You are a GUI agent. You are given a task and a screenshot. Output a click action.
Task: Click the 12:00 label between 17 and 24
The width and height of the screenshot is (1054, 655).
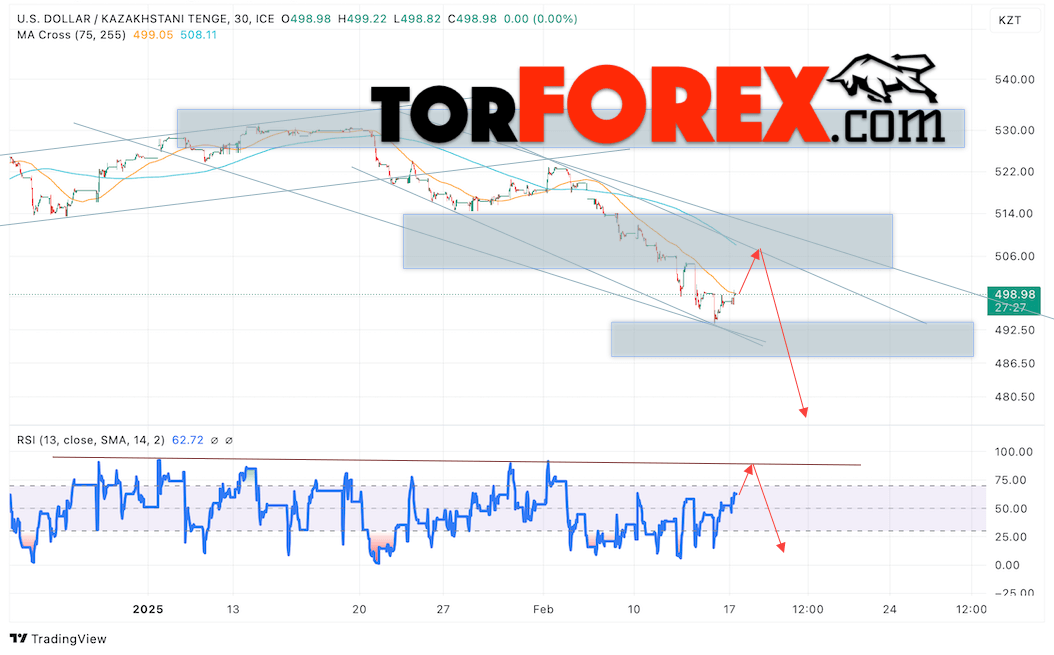(807, 609)
